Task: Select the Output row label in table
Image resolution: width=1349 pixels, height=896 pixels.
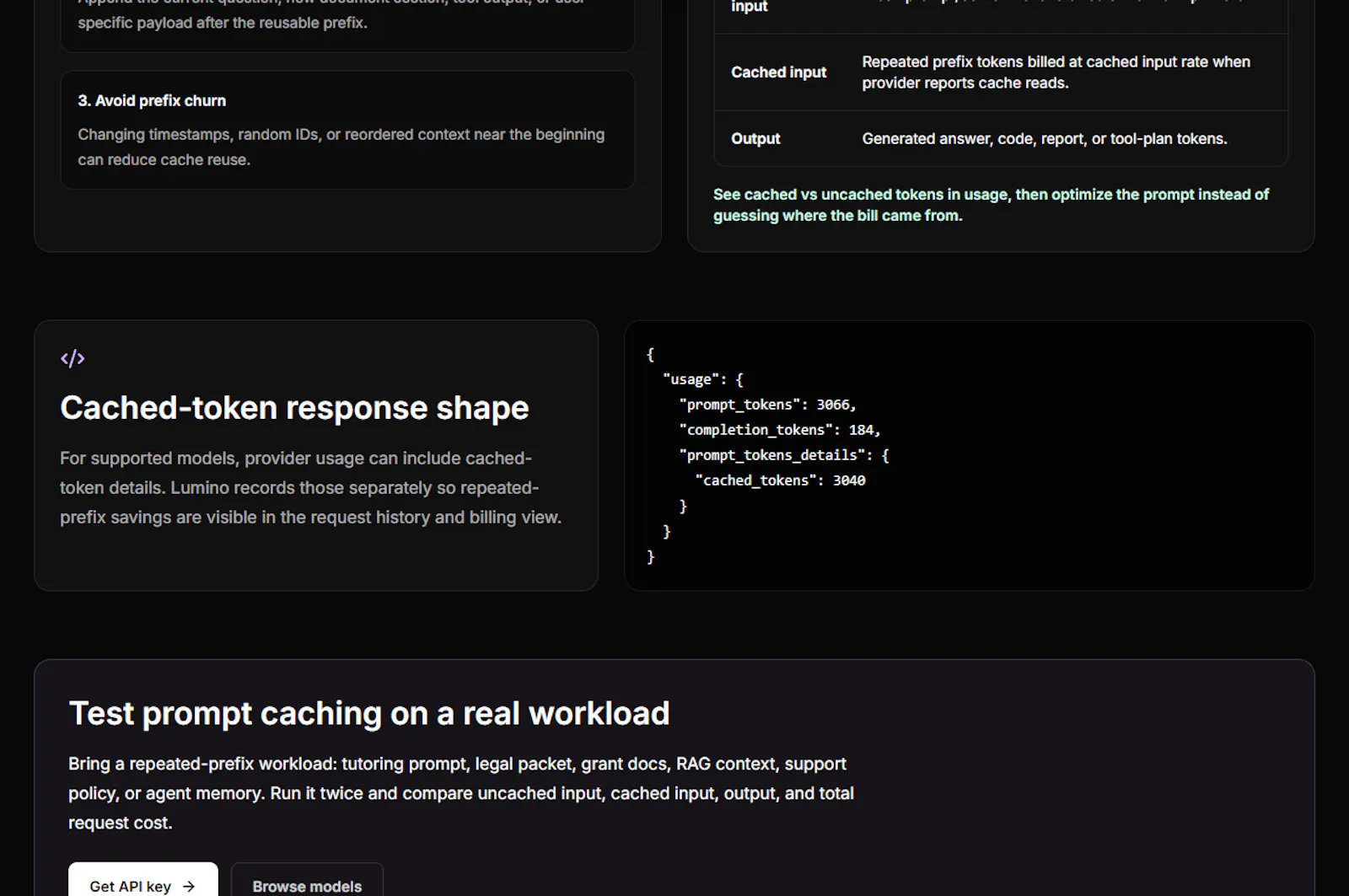Action: pos(755,138)
